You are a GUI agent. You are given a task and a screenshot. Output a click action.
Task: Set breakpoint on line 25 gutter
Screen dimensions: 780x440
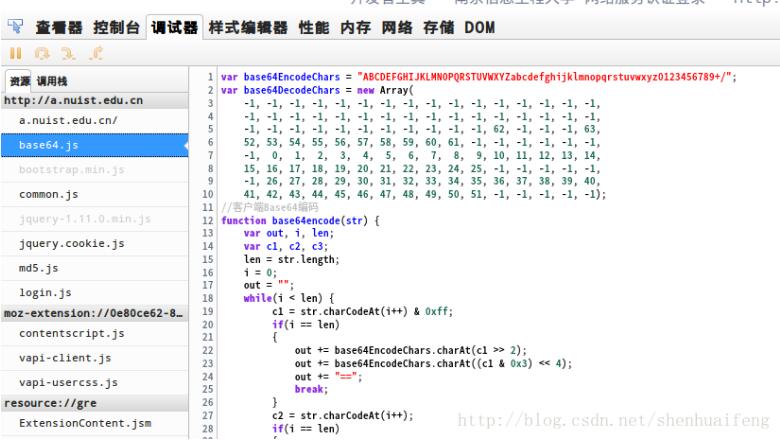pos(208,389)
